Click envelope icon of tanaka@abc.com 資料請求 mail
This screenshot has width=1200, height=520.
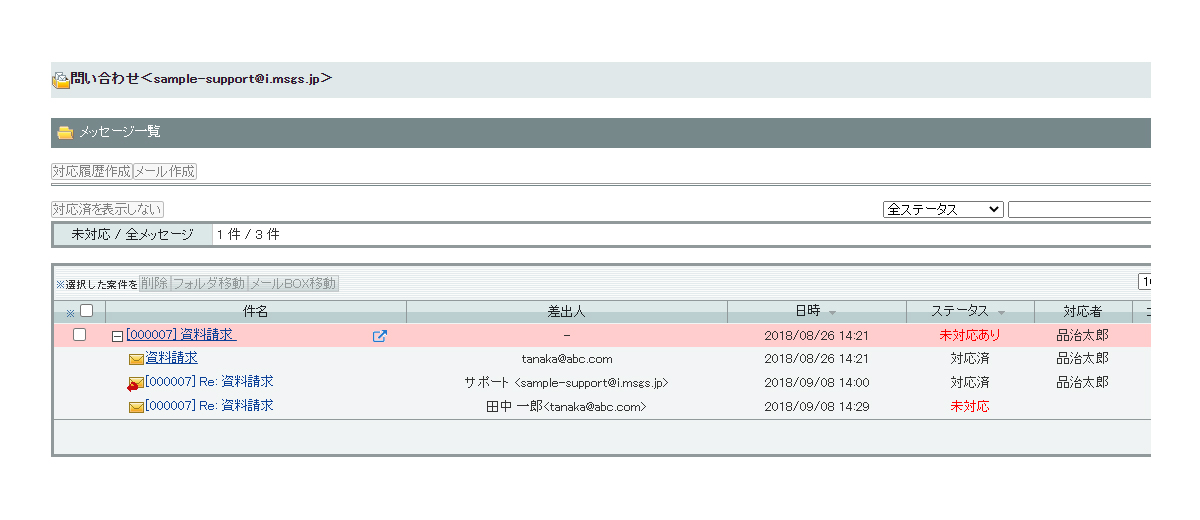click(x=135, y=359)
